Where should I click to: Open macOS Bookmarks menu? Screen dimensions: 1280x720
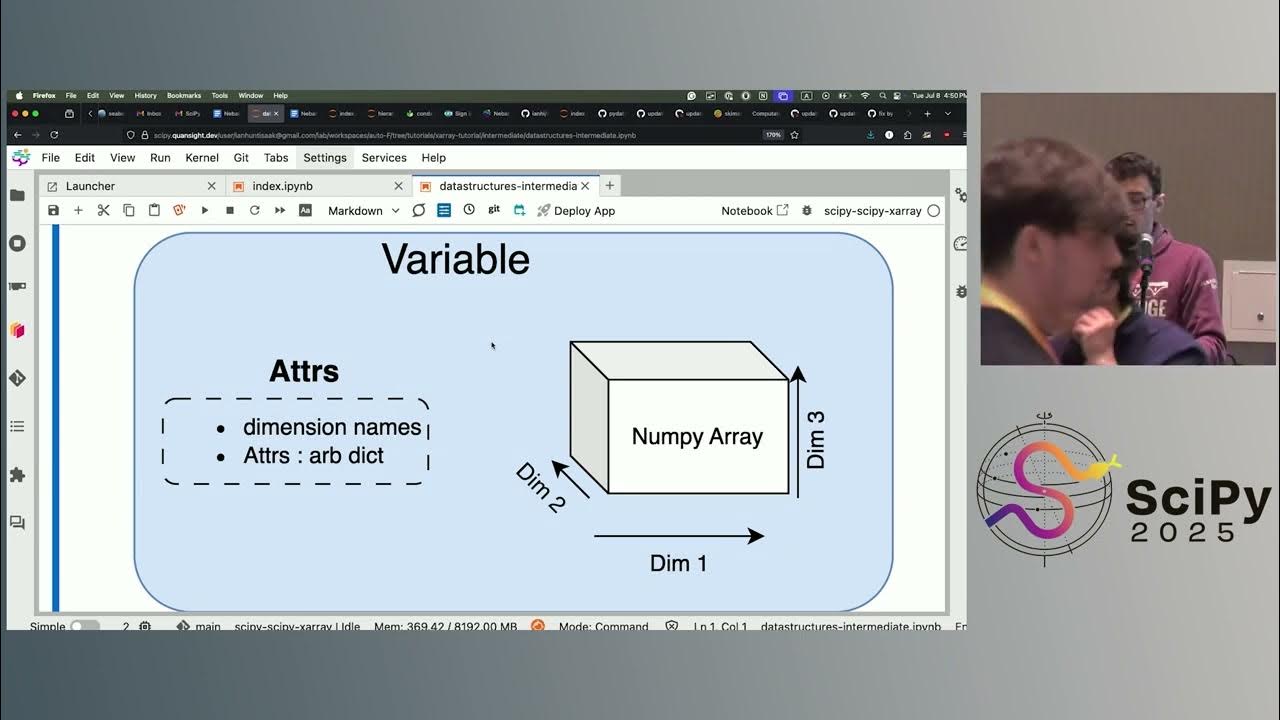point(183,96)
